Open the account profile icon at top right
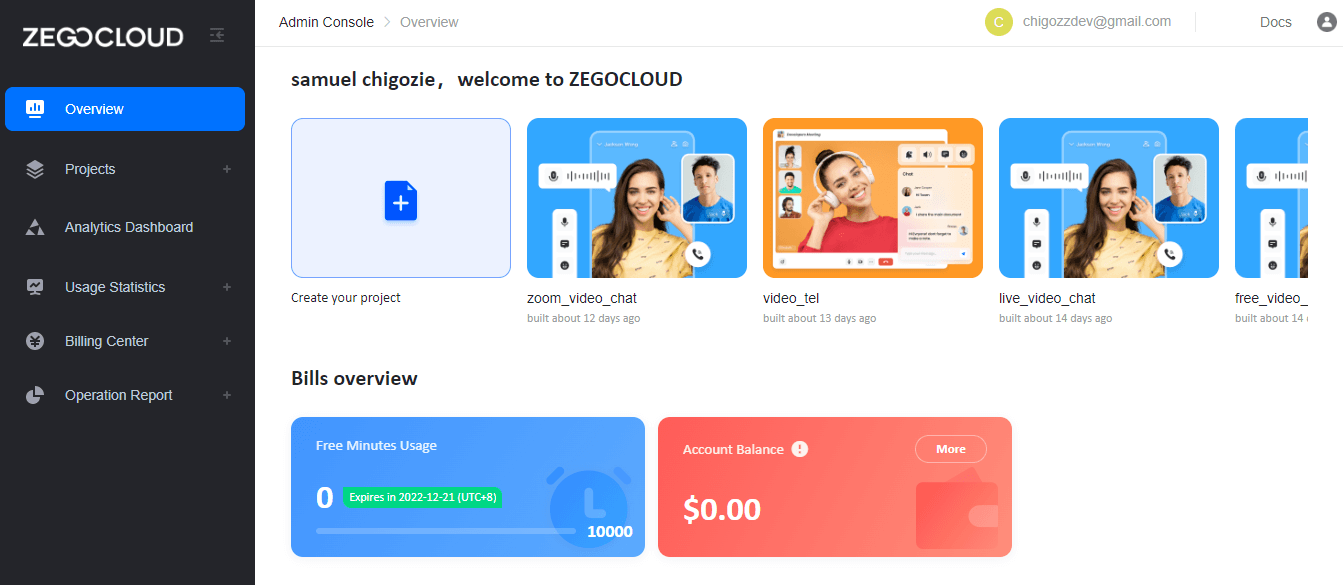 point(1327,21)
